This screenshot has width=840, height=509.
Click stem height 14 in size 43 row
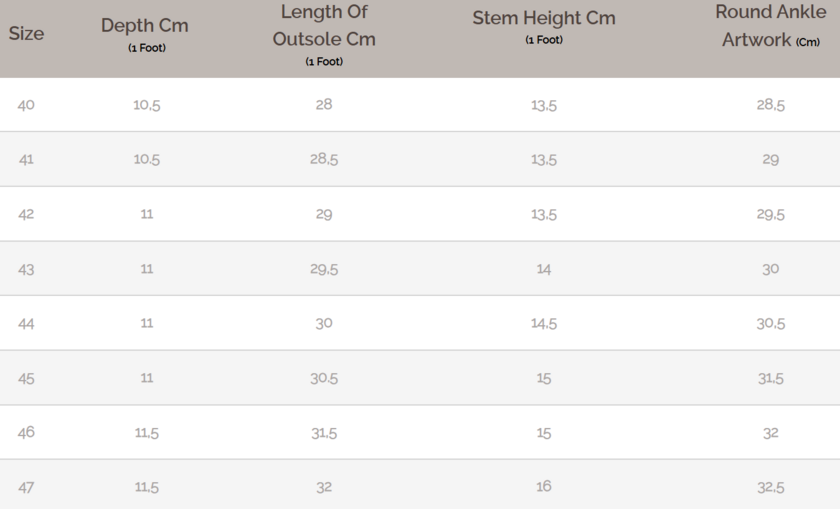point(544,269)
